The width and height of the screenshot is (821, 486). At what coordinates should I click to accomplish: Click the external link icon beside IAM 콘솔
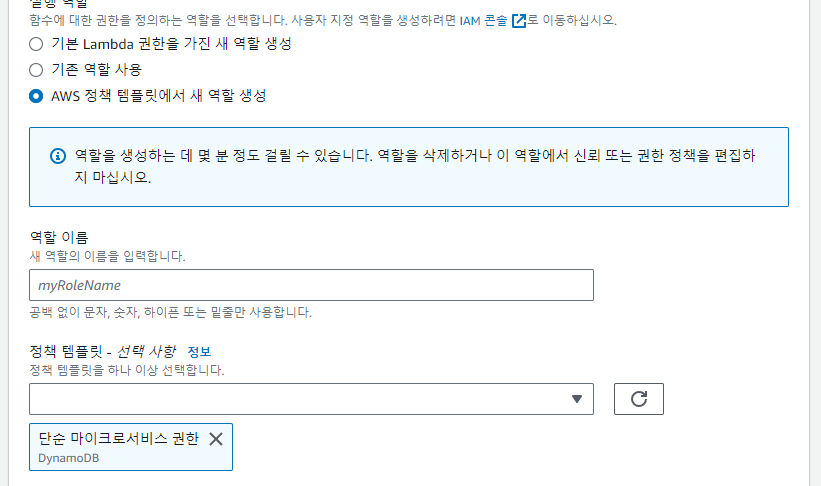coord(518,20)
